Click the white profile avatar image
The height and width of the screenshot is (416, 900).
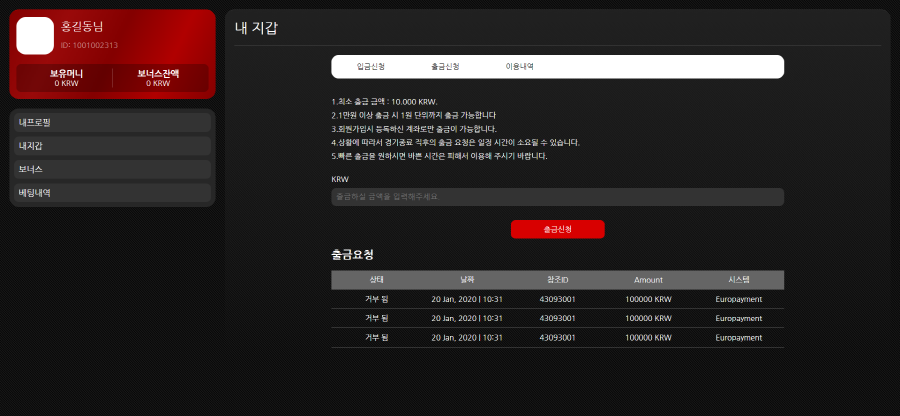pos(35,36)
